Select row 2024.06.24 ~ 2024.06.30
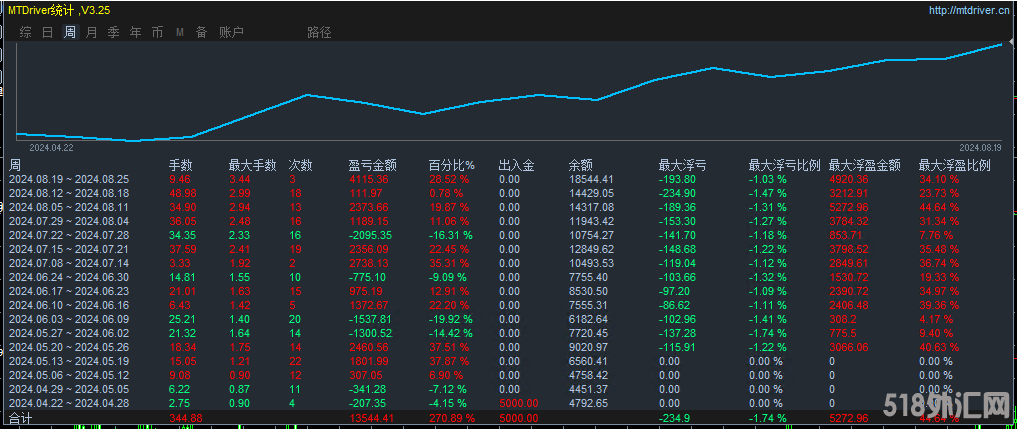 [506, 277]
